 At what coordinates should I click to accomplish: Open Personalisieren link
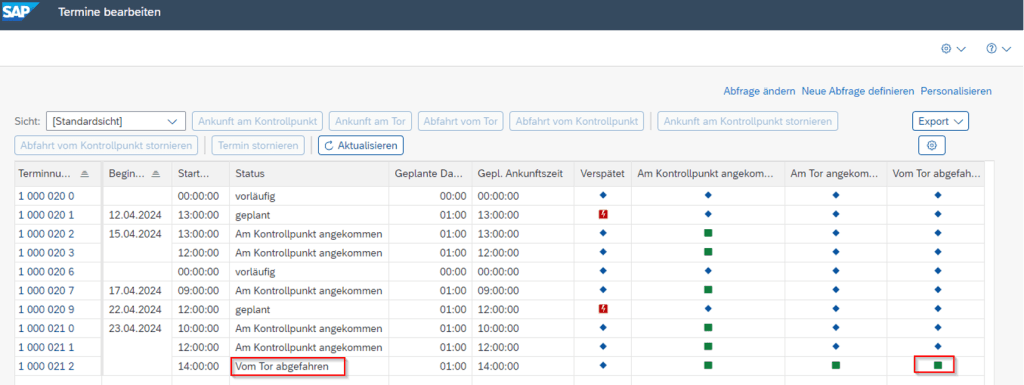coord(956,91)
